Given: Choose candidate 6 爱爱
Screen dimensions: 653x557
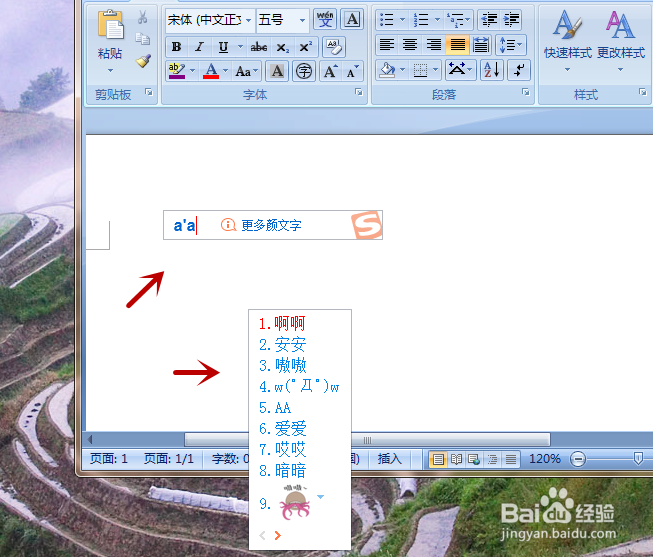Looking at the screenshot, I should [282, 428].
